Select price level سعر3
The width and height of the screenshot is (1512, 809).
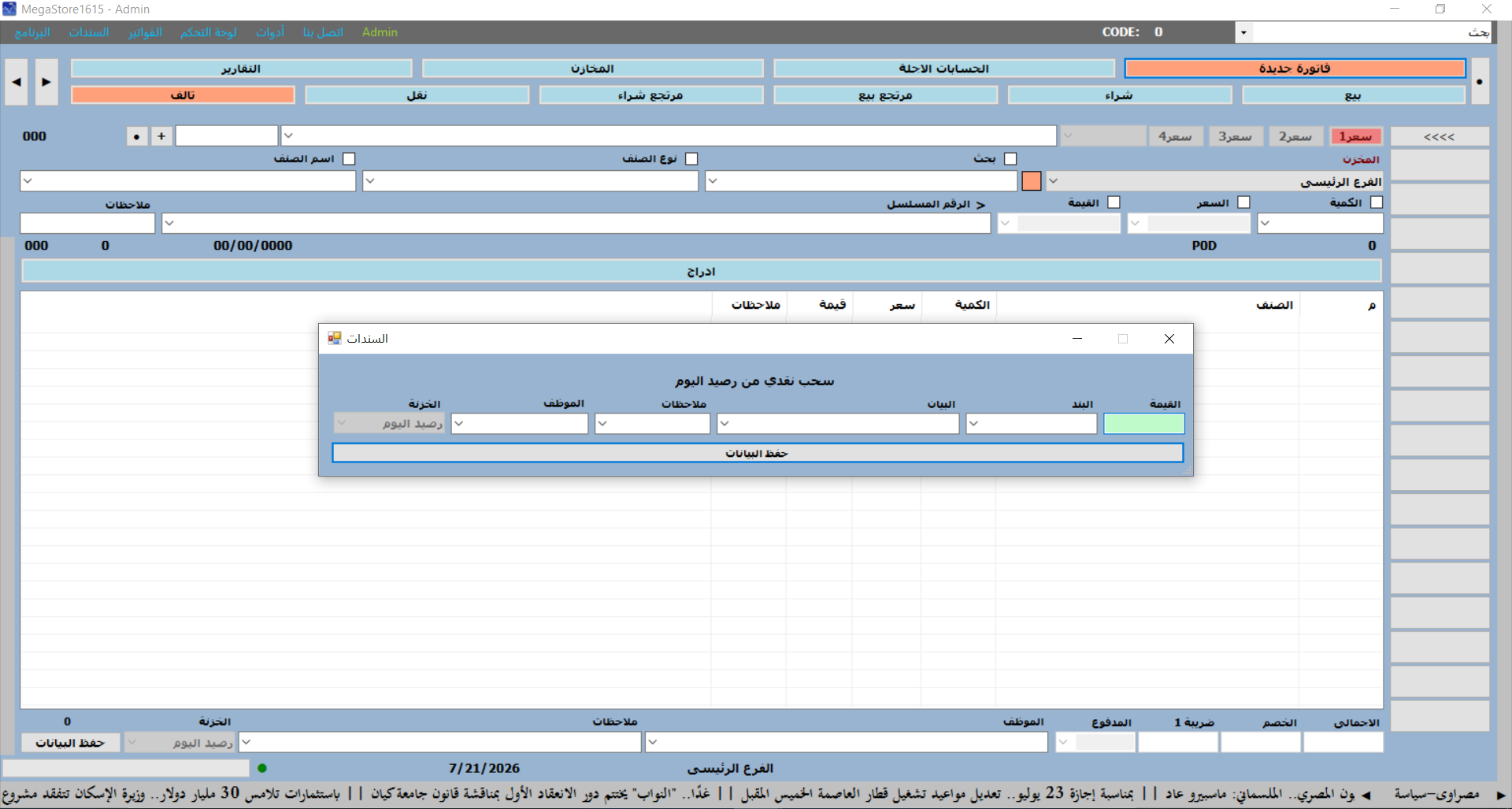point(1235,136)
